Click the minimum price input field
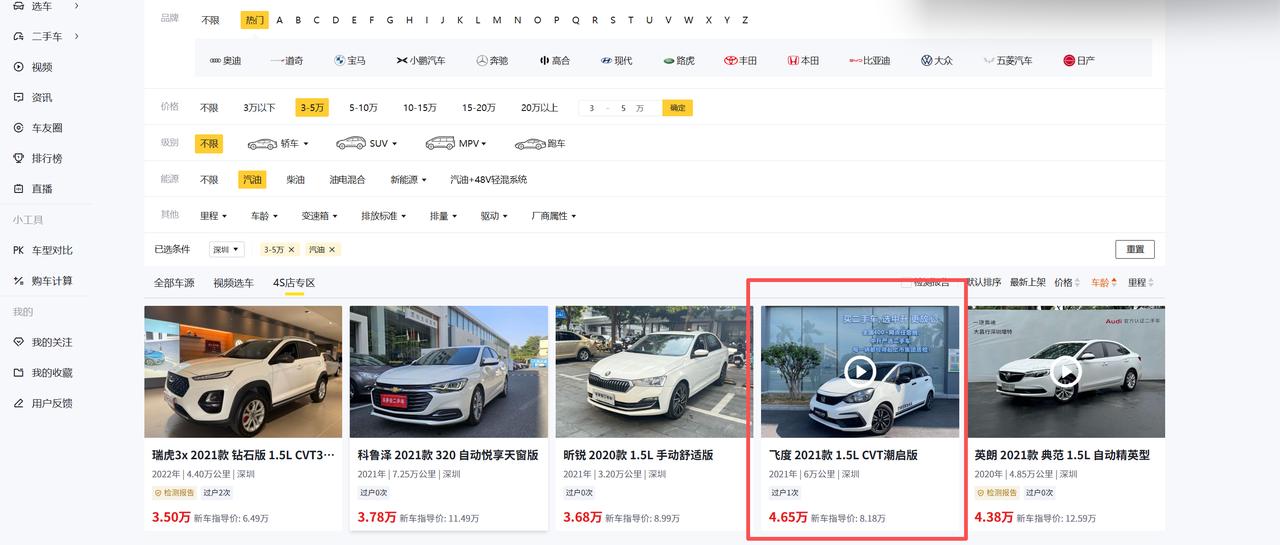This screenshot has width=1280, height=545. [x=592, y=108]
